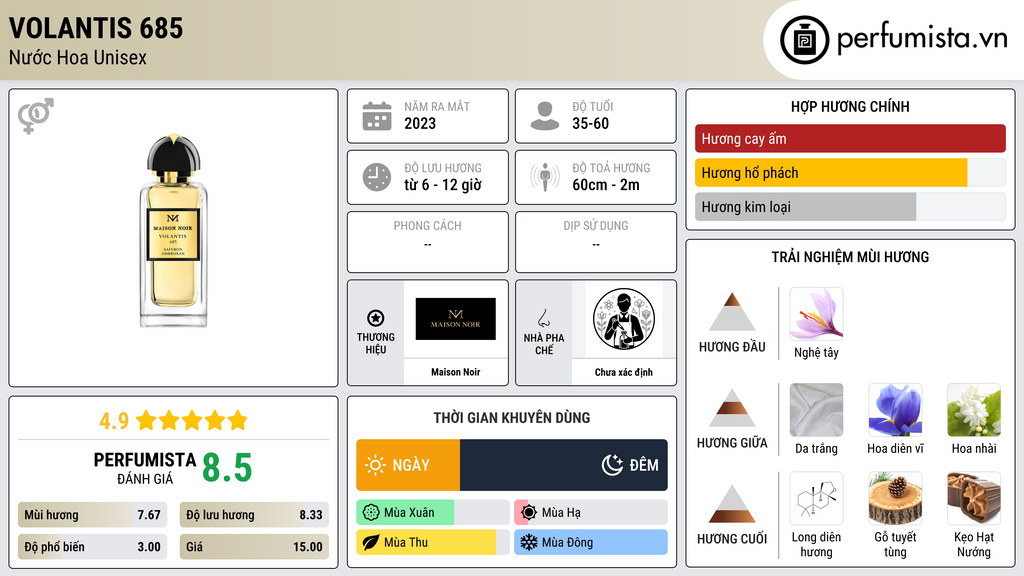Click the Hương hổ phách yellow accord bar
The height and width of the screenshot is (576, 1024).
850,173
